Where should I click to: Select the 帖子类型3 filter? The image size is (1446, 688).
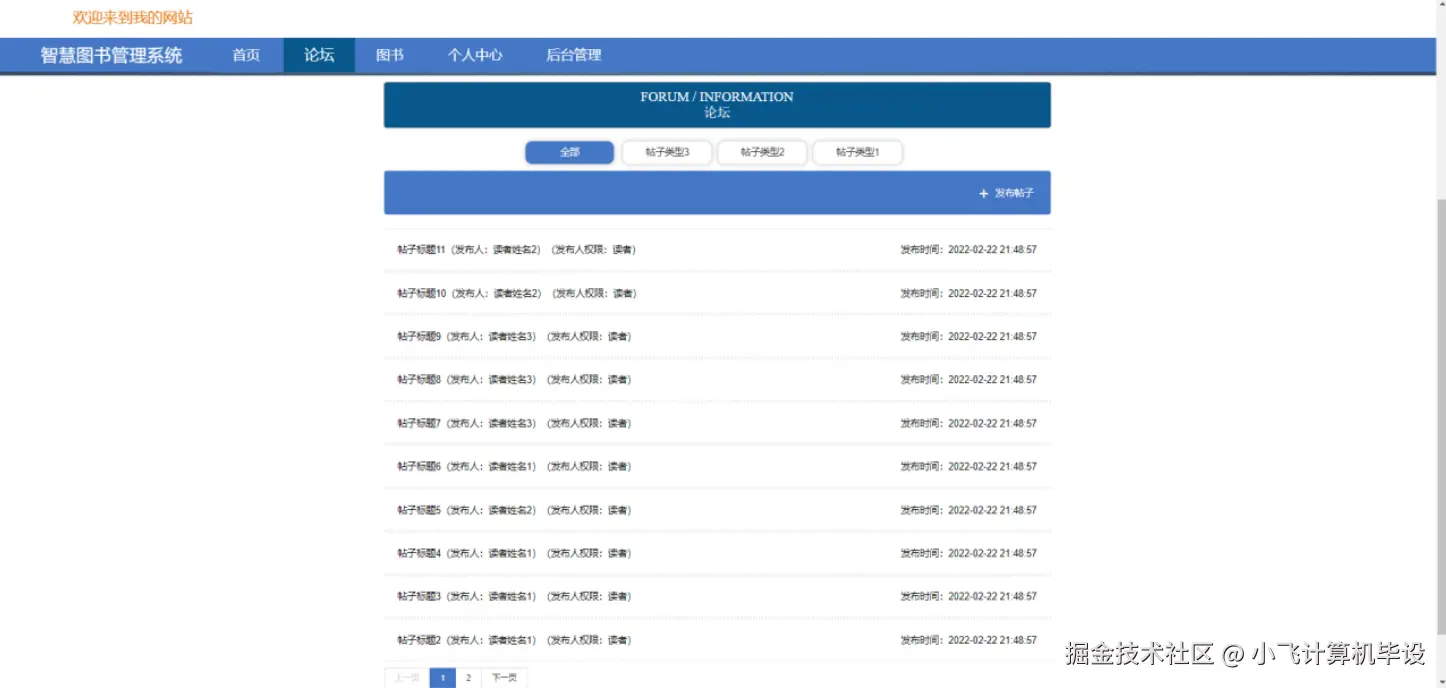[666, 152]
